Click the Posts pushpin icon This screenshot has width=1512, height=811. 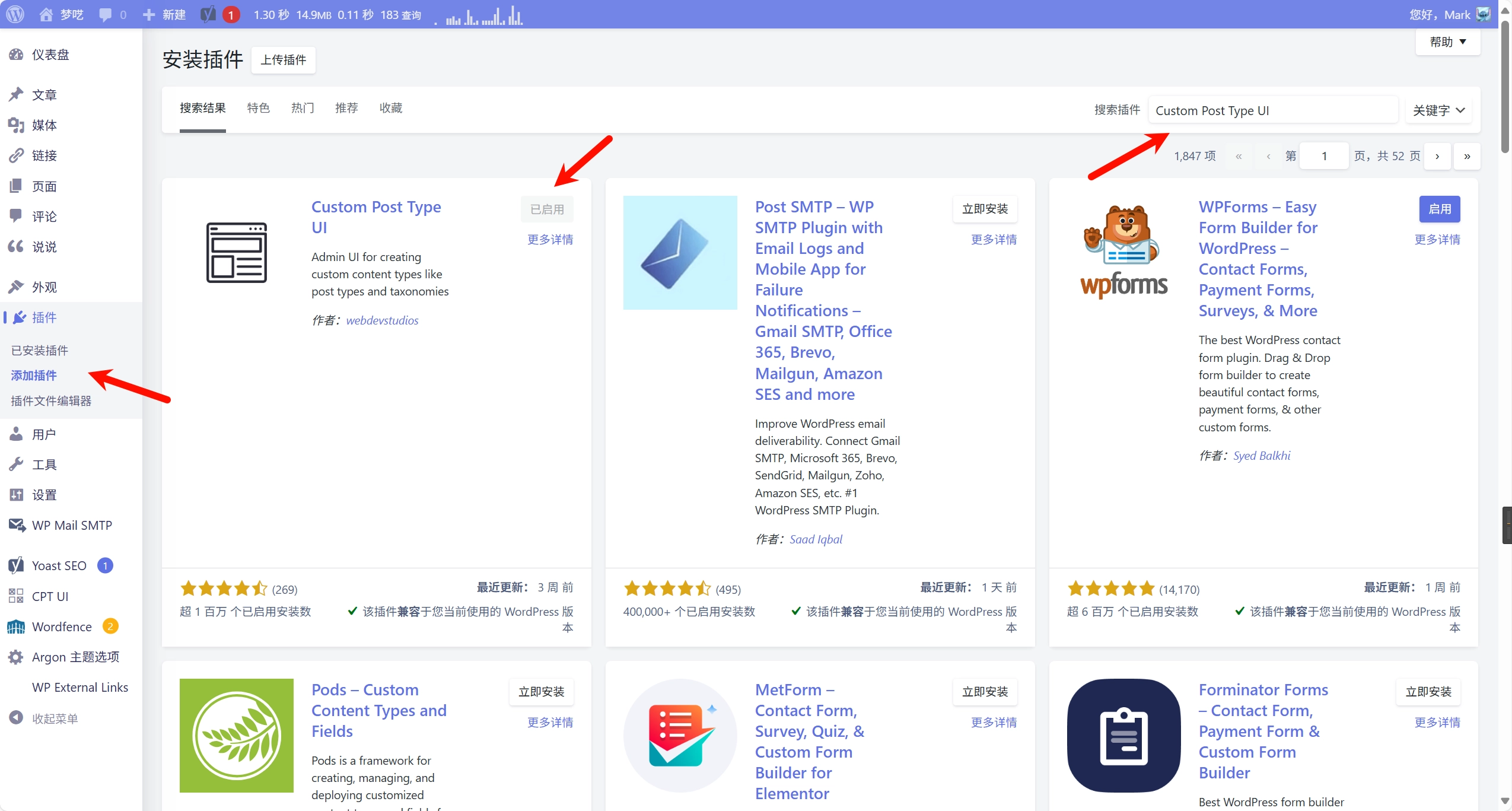[16, 95]
